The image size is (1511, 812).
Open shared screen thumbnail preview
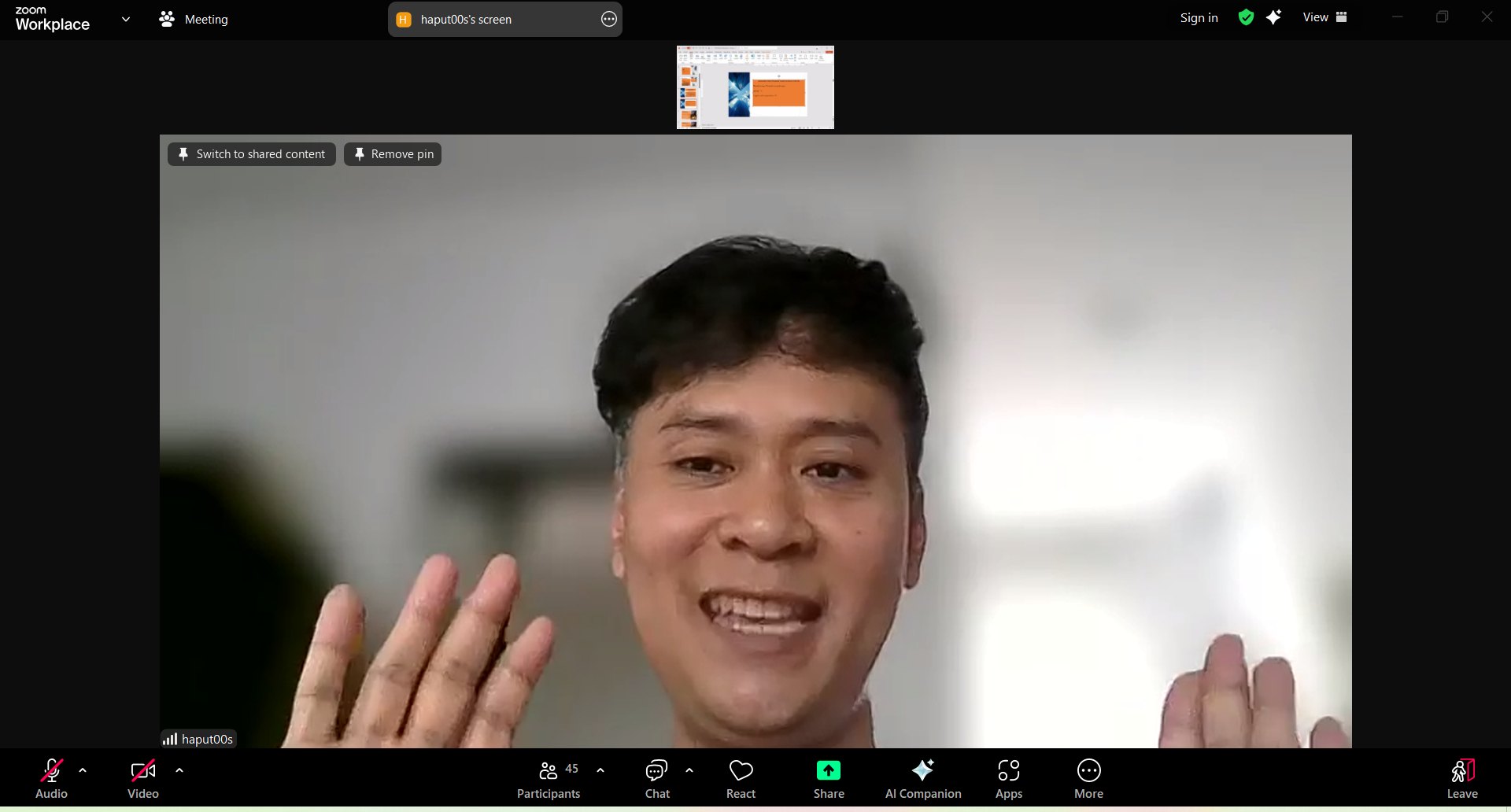click(x=755, y=87)
